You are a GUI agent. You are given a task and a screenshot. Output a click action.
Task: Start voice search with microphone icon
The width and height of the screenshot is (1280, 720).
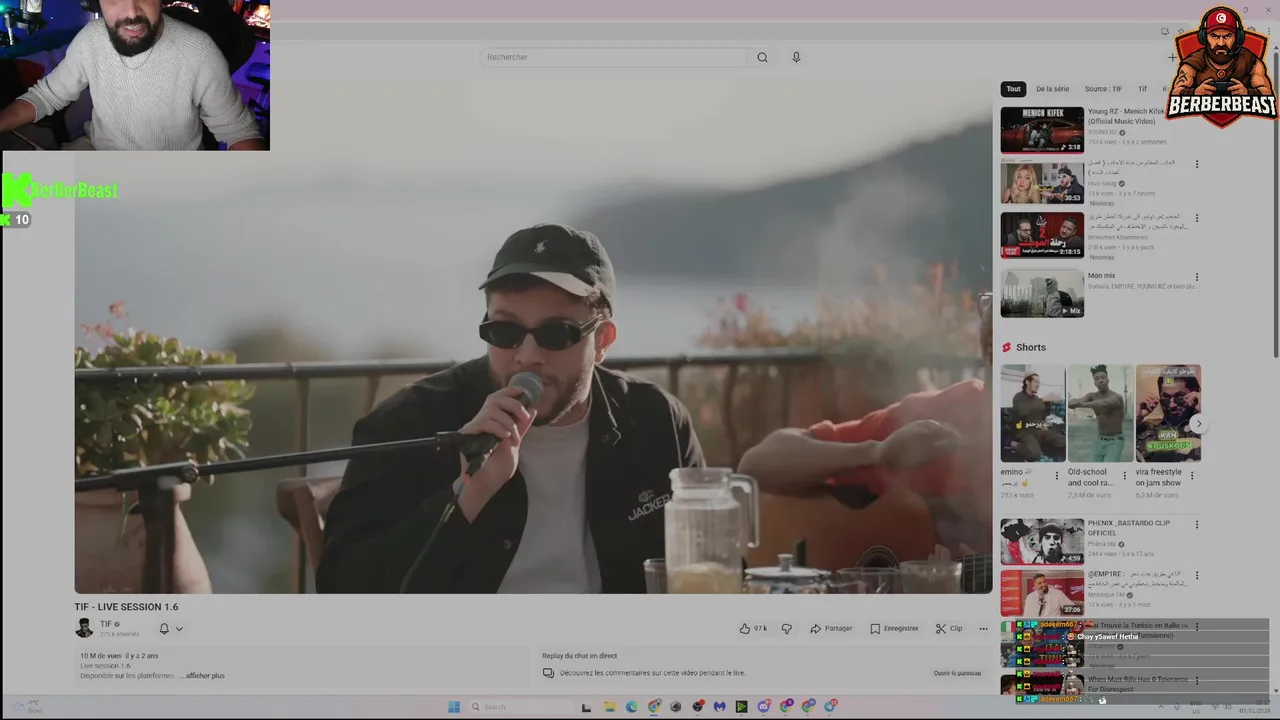[796, 57]
